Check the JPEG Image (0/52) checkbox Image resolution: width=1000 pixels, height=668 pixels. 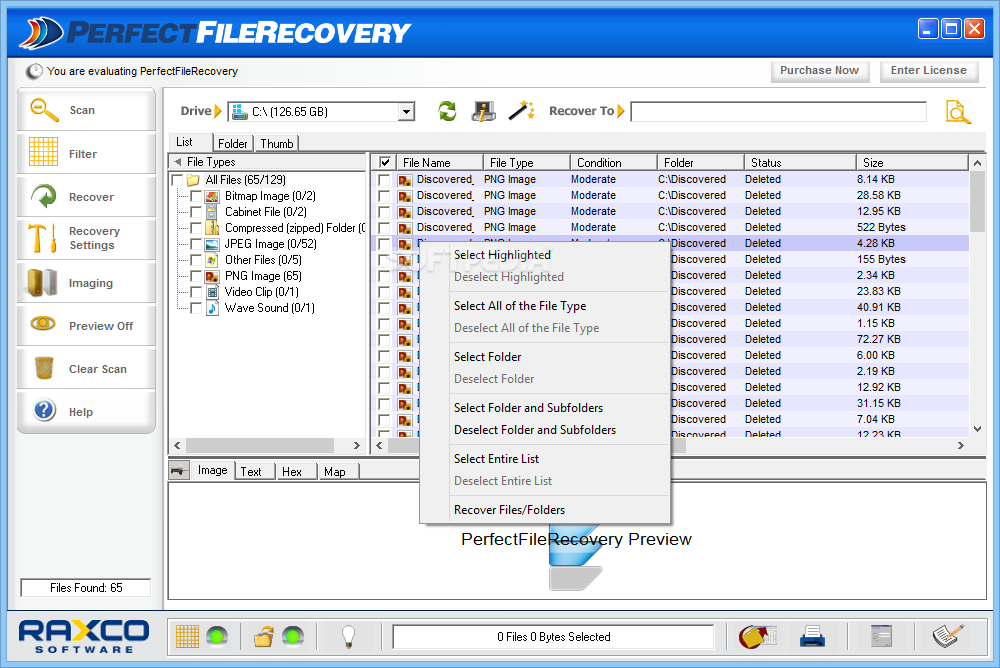pyautogui.click(x=196, y=244)
